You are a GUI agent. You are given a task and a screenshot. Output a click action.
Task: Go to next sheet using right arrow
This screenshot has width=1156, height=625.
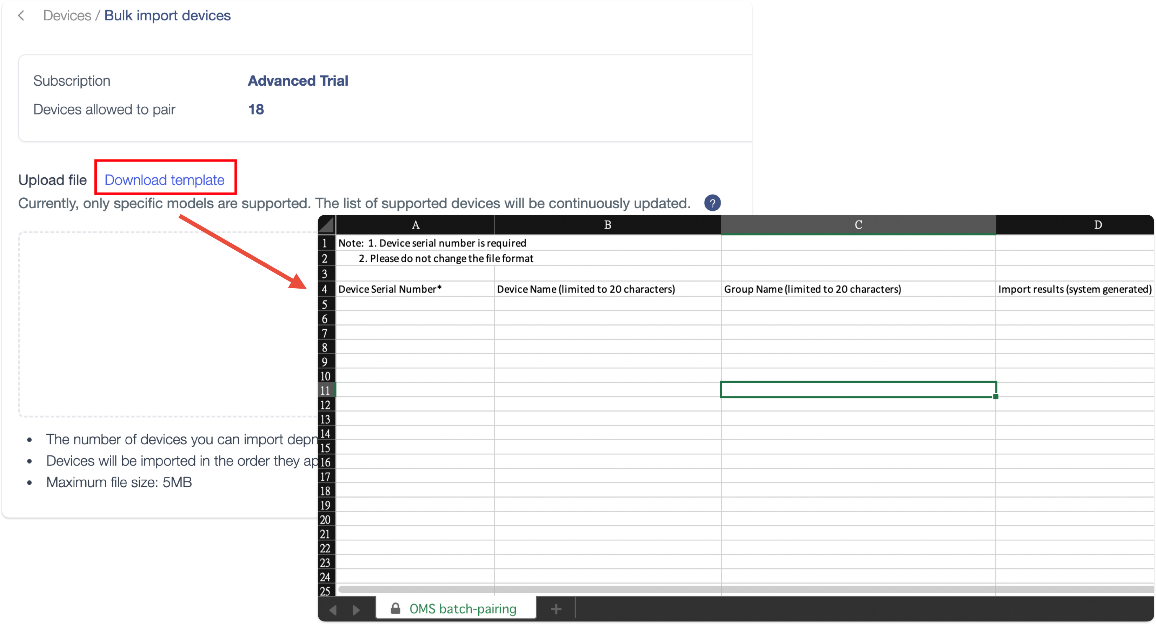[x=357, y=609]
